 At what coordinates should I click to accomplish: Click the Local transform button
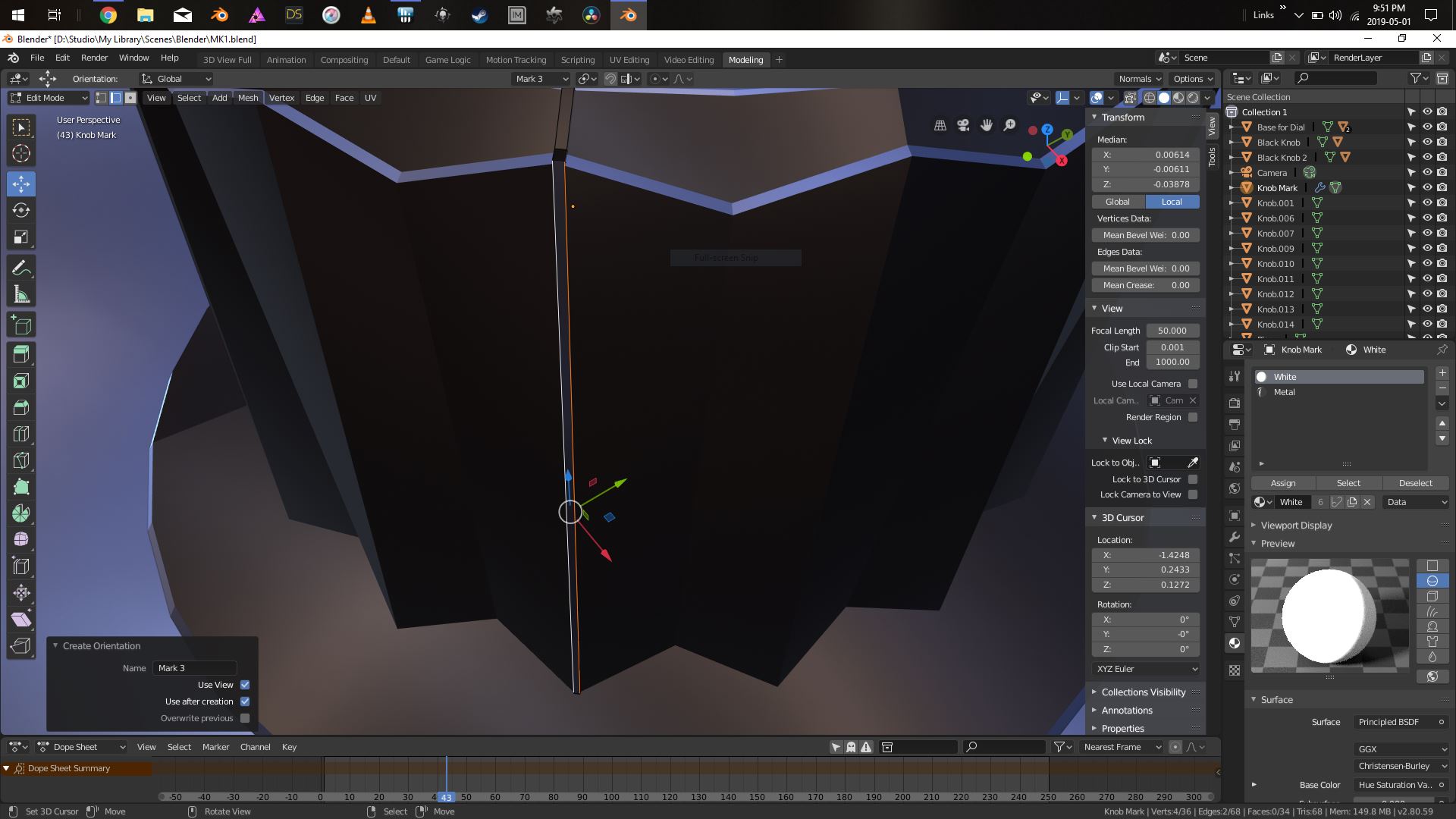1172,202
